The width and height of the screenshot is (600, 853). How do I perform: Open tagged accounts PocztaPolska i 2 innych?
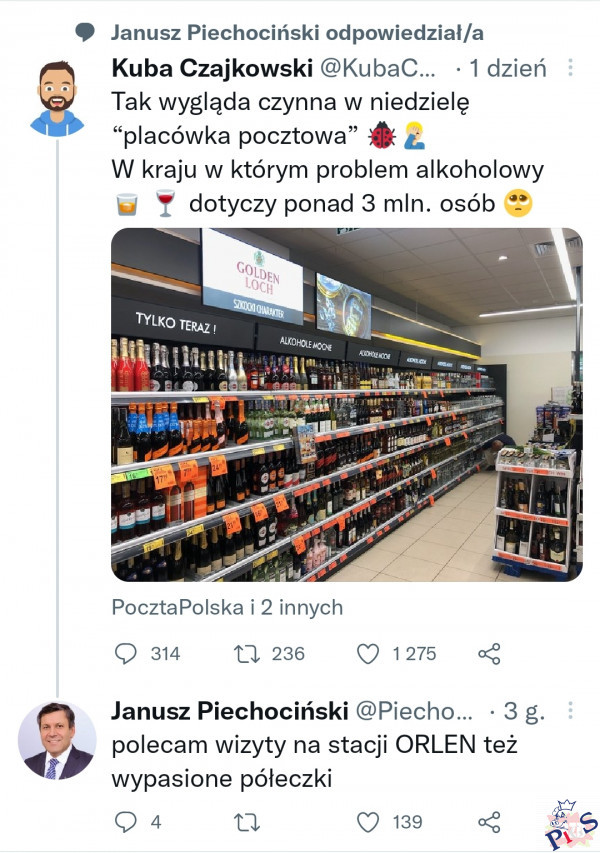click(227, 607)
